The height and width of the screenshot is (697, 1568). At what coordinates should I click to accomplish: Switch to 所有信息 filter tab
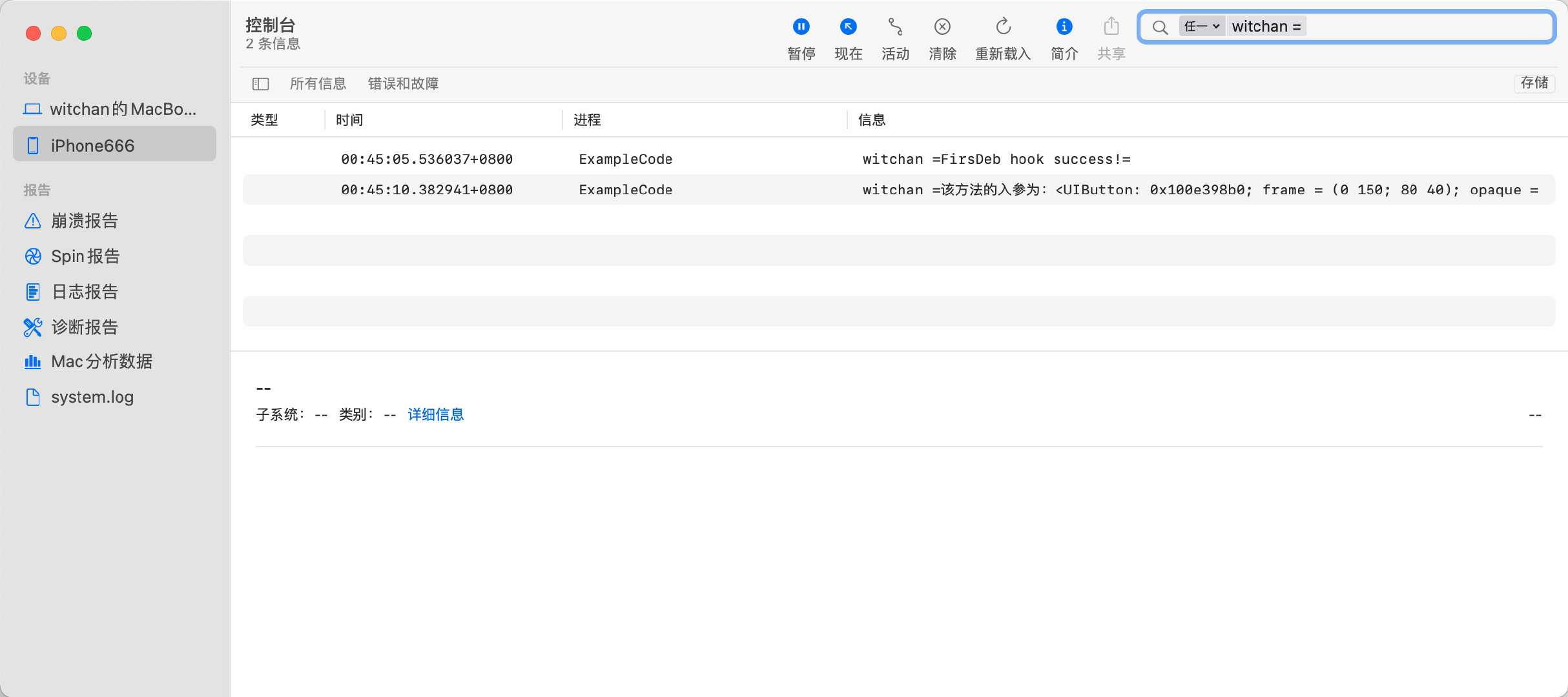(x=318, y=84)
